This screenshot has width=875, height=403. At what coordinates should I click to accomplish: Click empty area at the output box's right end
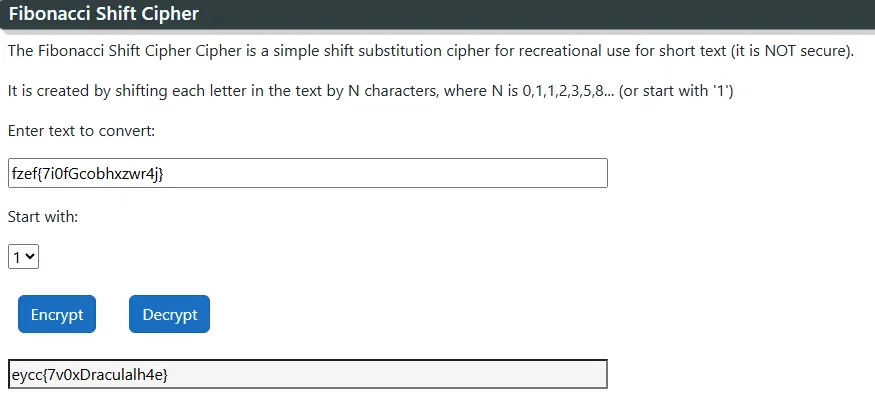coord(558,375)
